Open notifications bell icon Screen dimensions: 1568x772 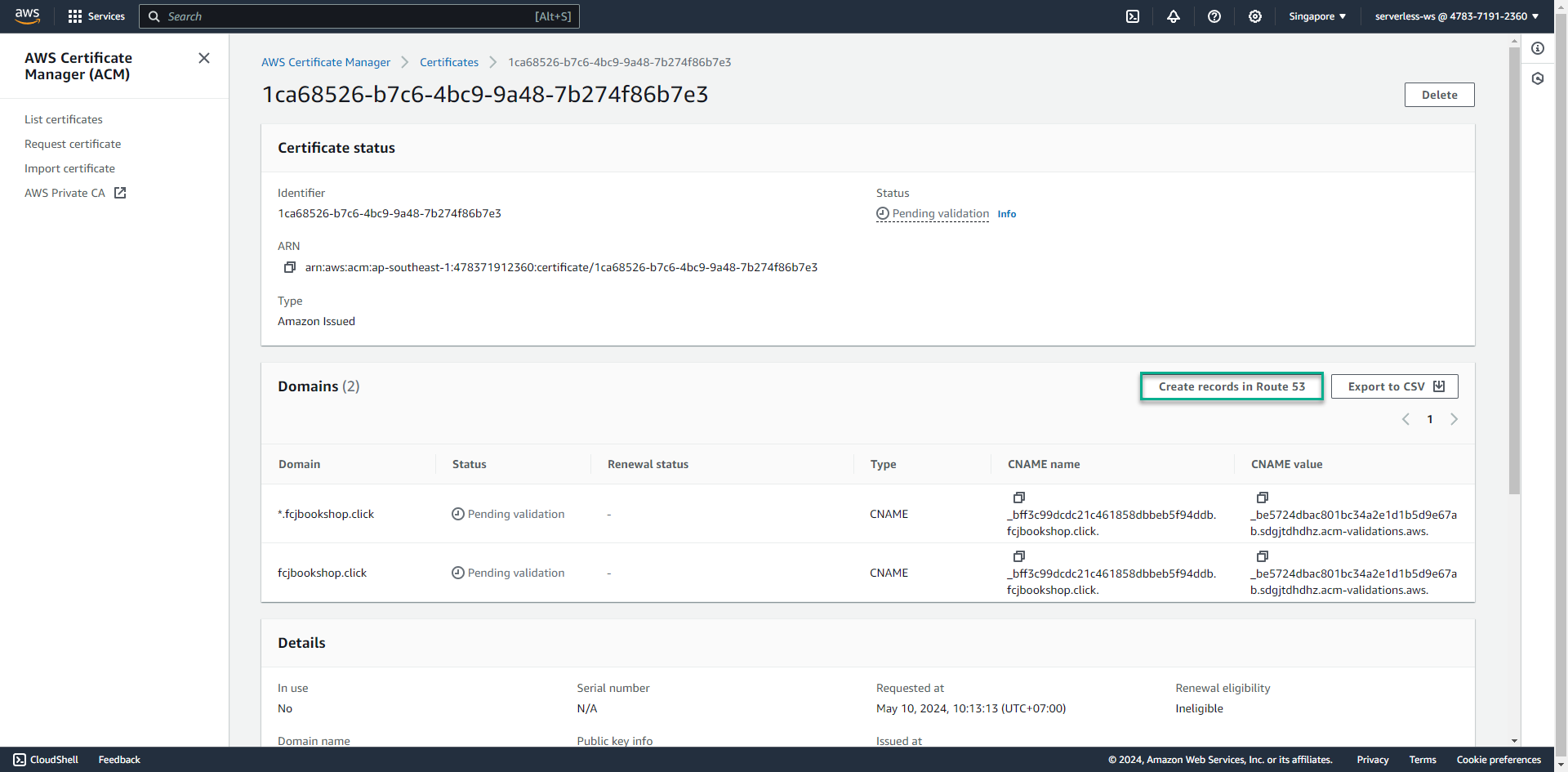1174,16
